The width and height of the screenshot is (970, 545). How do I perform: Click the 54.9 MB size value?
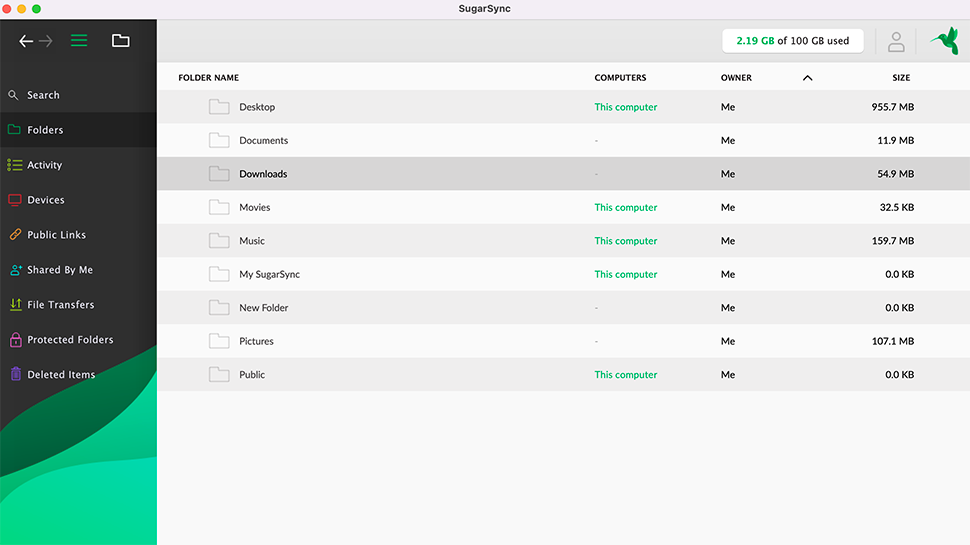[895, 174]
